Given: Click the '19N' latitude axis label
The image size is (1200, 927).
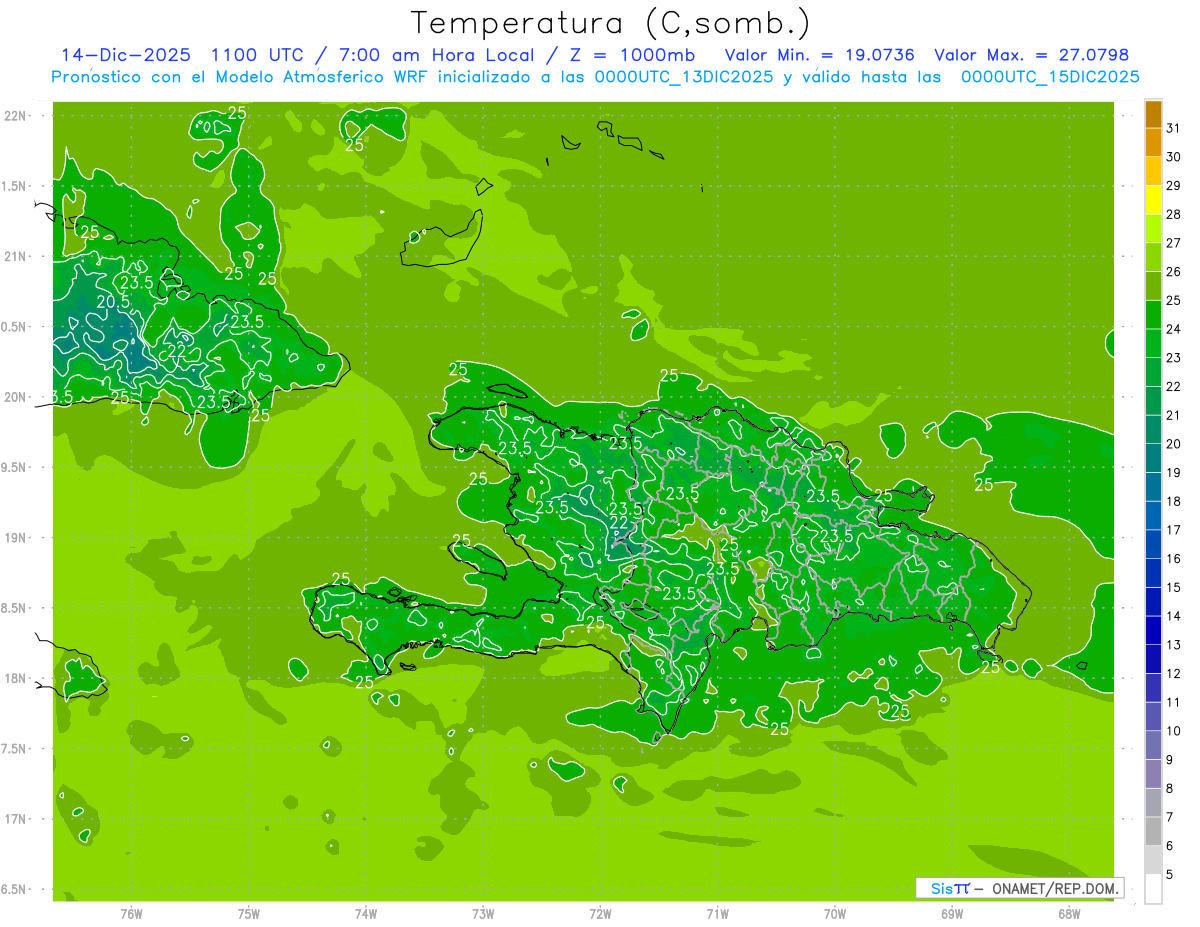Looking at the screenshot, I should coord(16,537).
